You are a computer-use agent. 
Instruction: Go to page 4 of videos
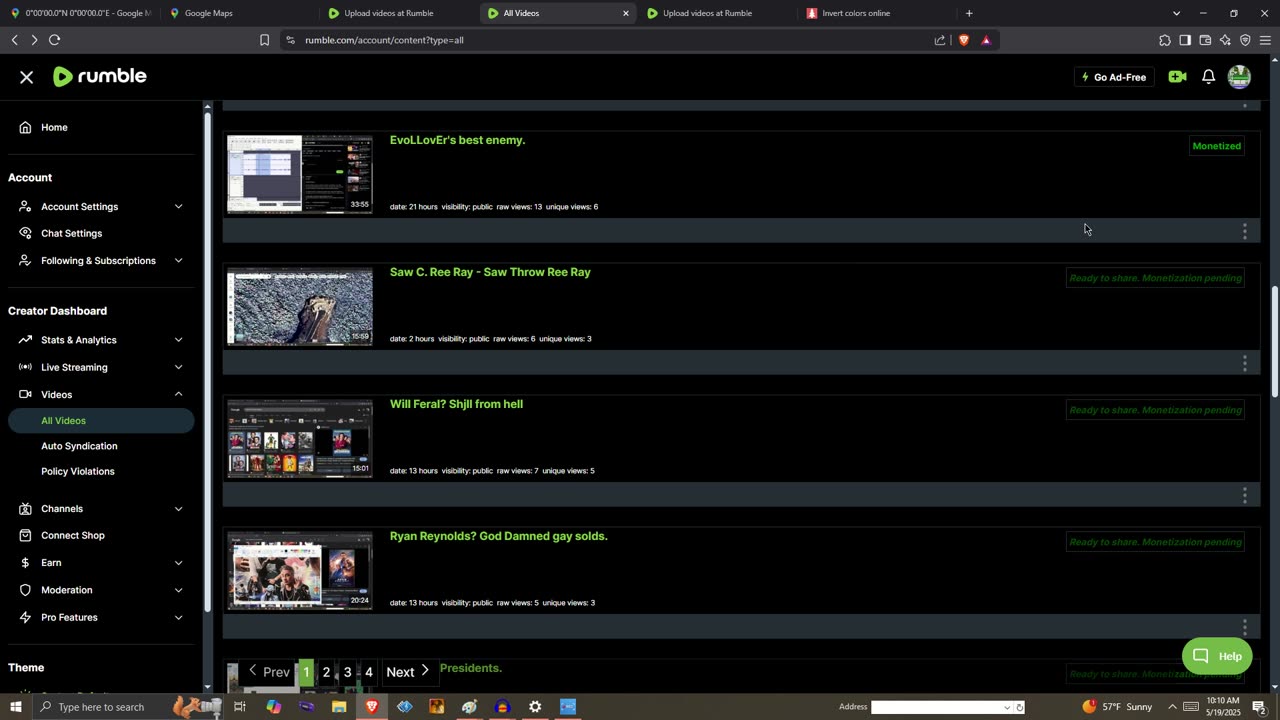click(369, 672)
